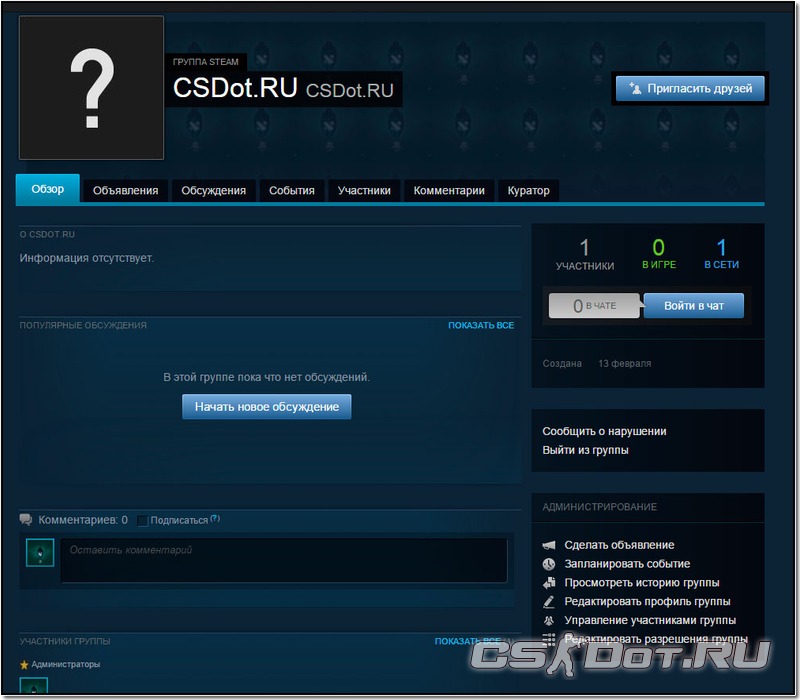Click the clock icon for scheduling an event

point(548,564)
